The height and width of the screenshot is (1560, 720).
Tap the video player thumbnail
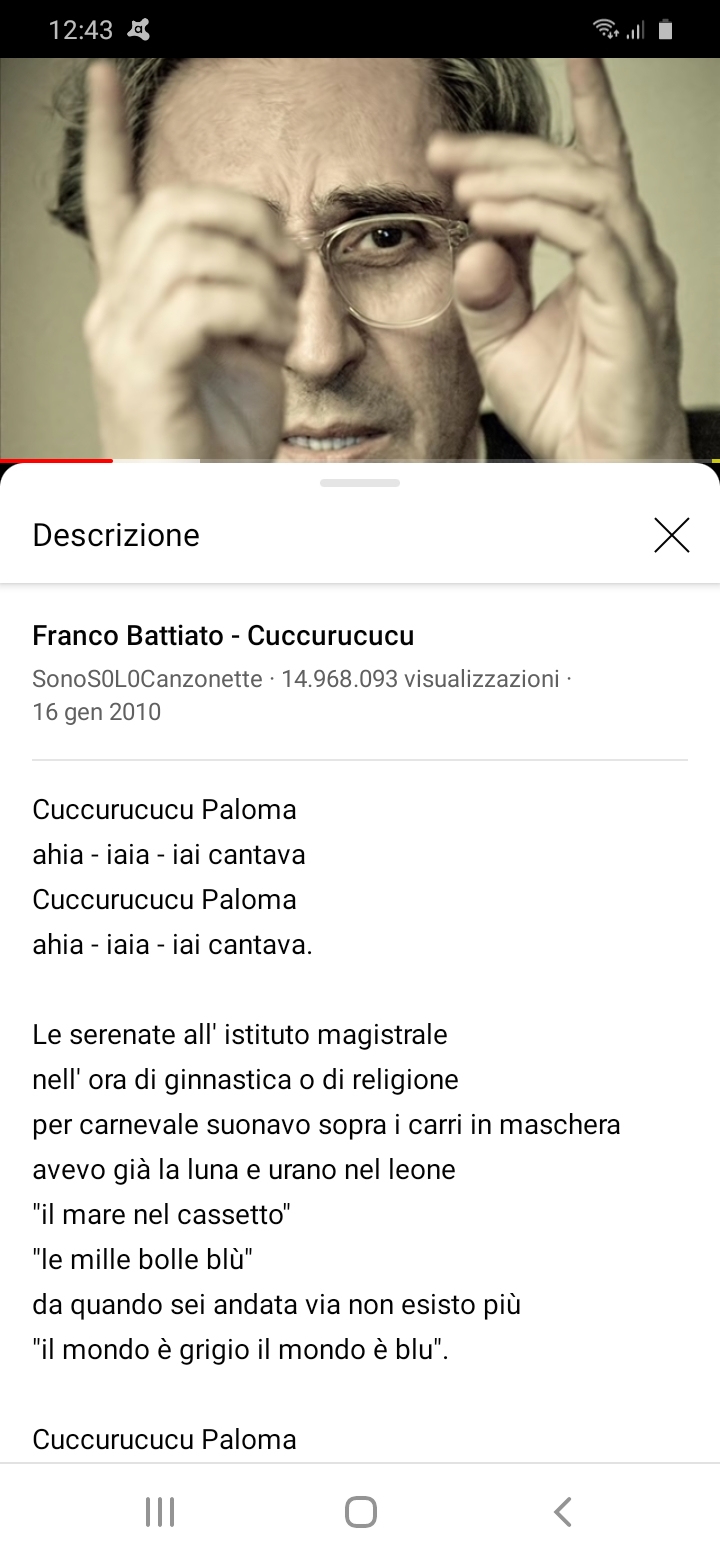click(360, 258)
